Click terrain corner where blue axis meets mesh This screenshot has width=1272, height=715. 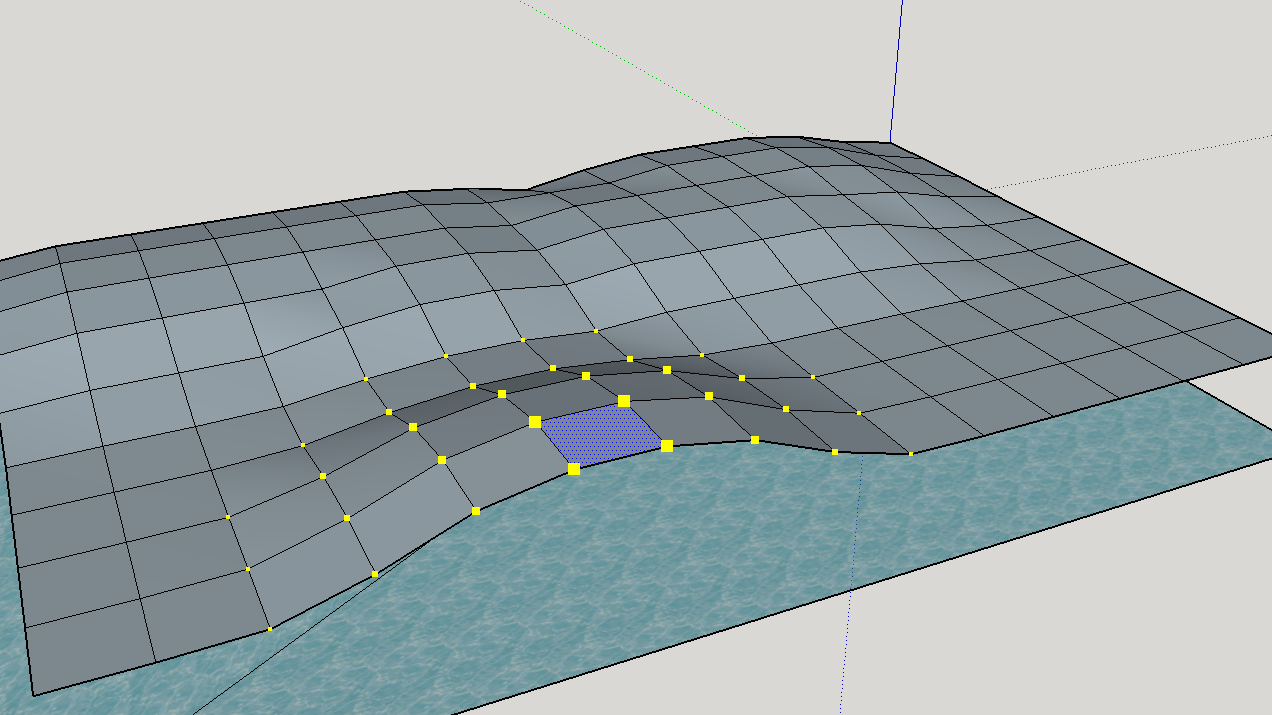890,142
